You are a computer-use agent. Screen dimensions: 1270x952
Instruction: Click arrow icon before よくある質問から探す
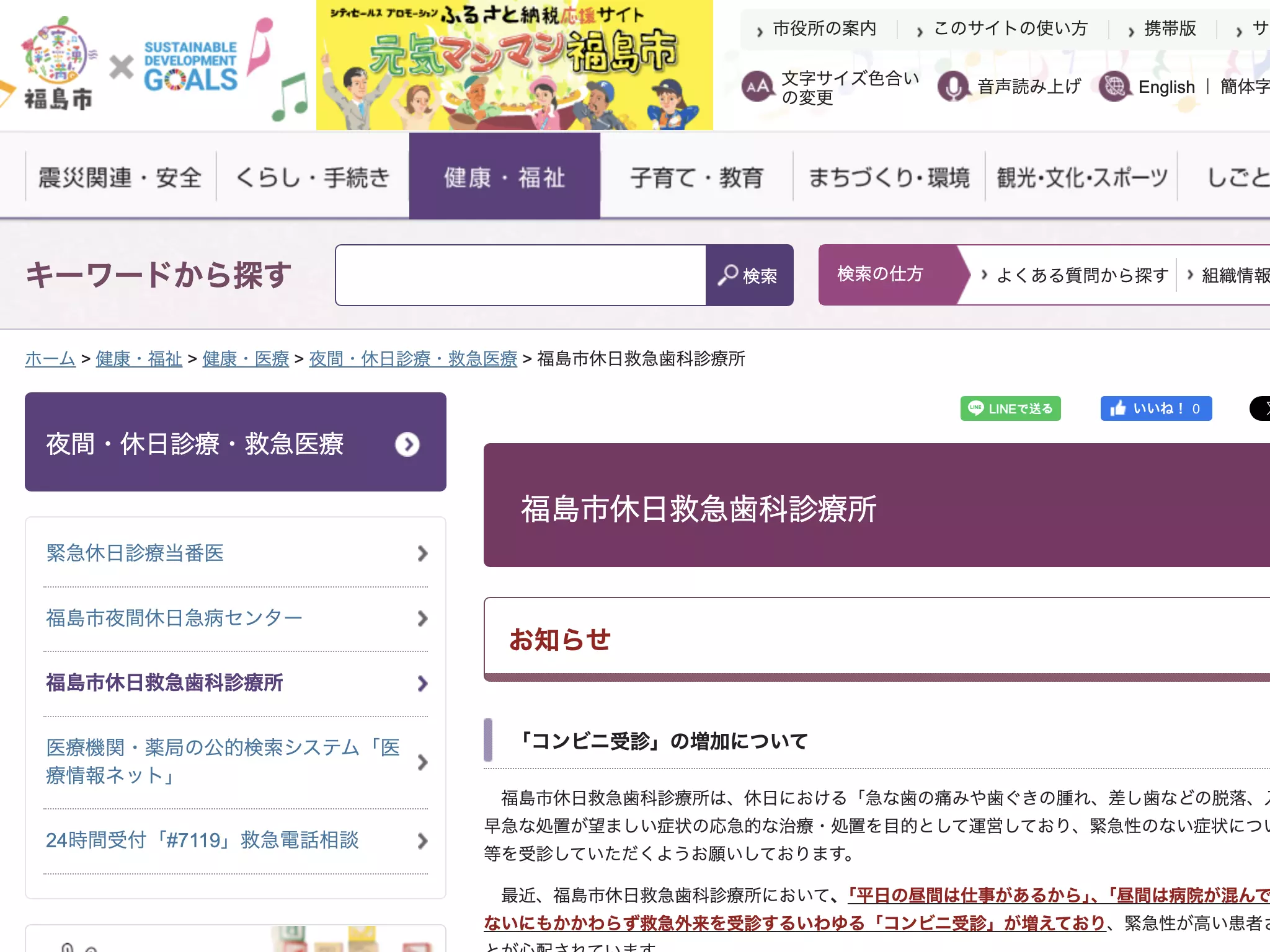pos(984,275)
